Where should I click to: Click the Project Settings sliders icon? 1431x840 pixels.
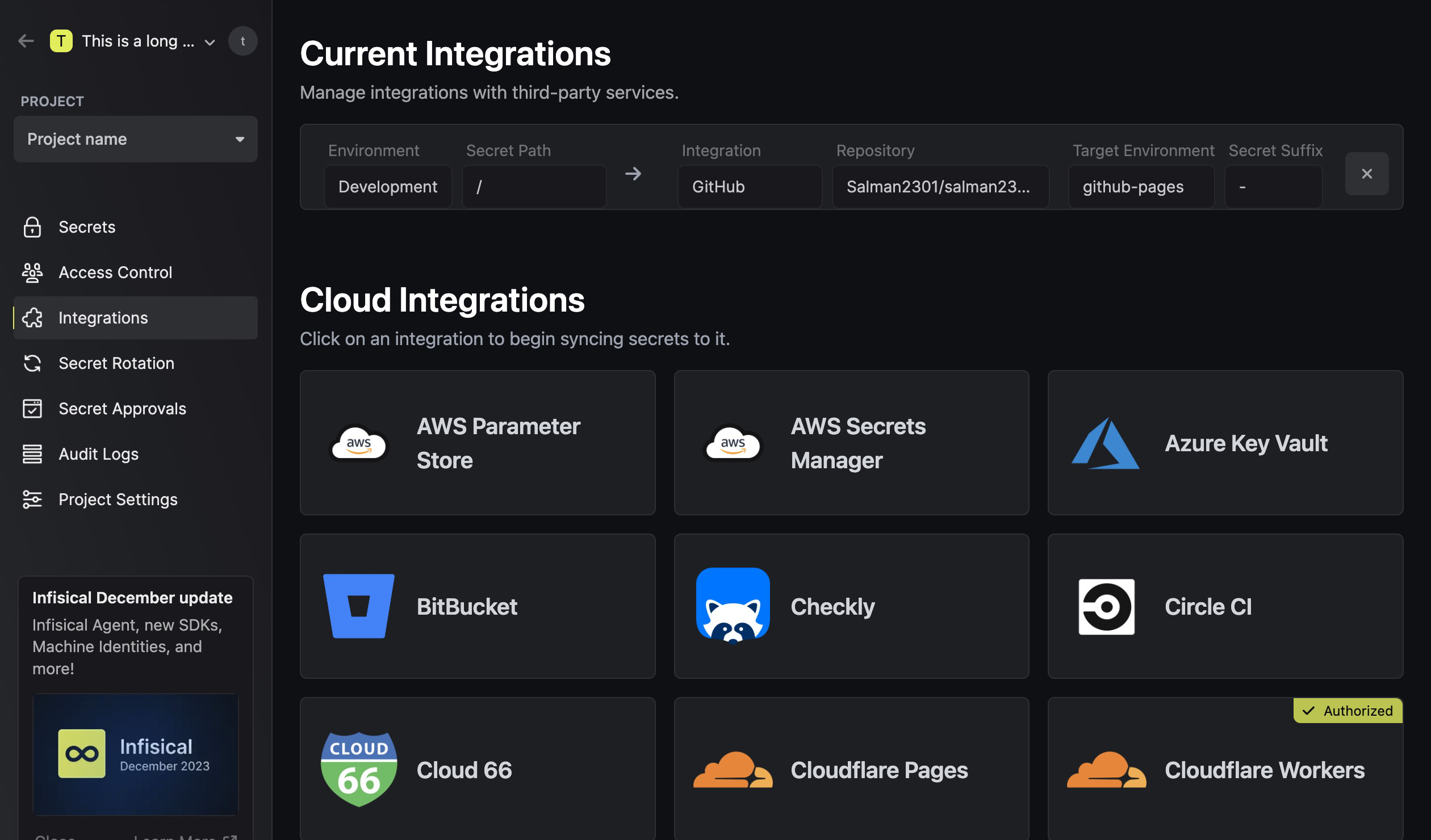pos(32,499)
